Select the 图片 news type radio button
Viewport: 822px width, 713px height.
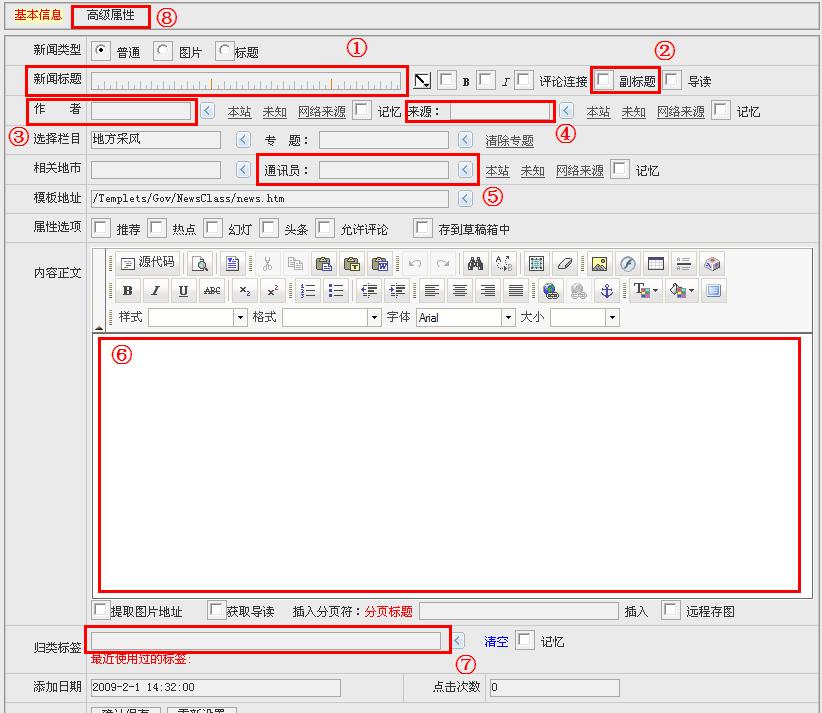[x=163, y=51]
